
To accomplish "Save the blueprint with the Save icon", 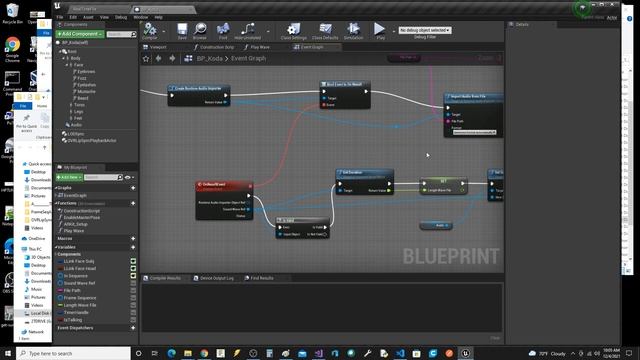I will [182, 31].
